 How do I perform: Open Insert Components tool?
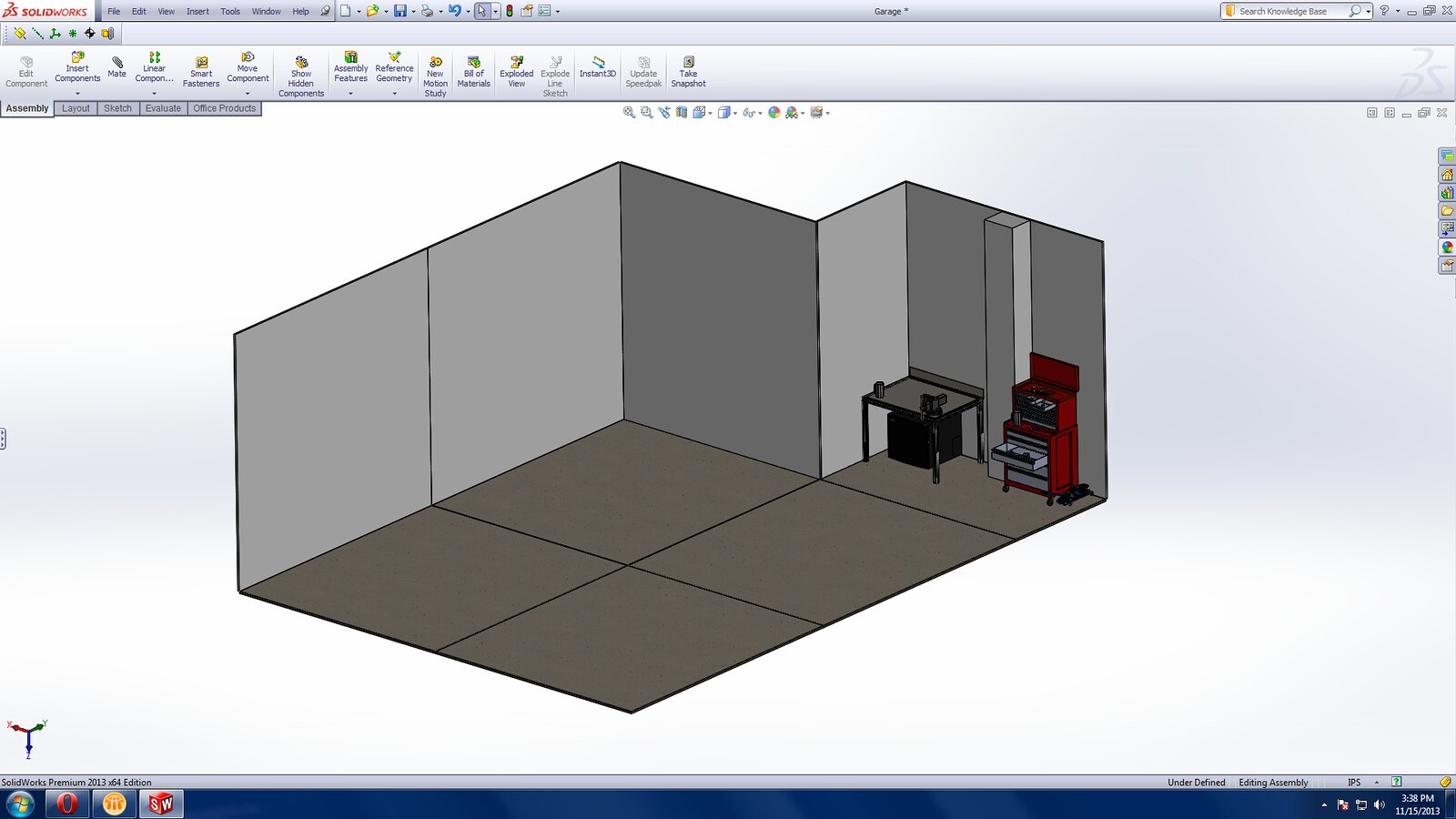click(x=77, y=68)
